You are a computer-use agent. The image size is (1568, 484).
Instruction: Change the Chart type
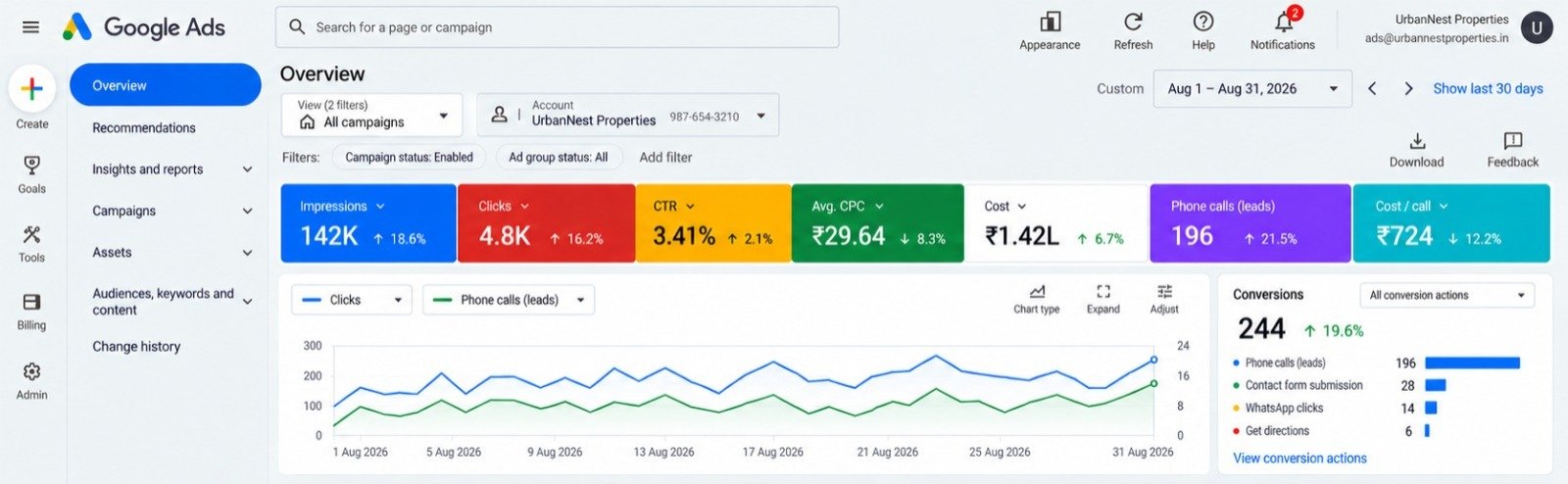click(1036, 299)
